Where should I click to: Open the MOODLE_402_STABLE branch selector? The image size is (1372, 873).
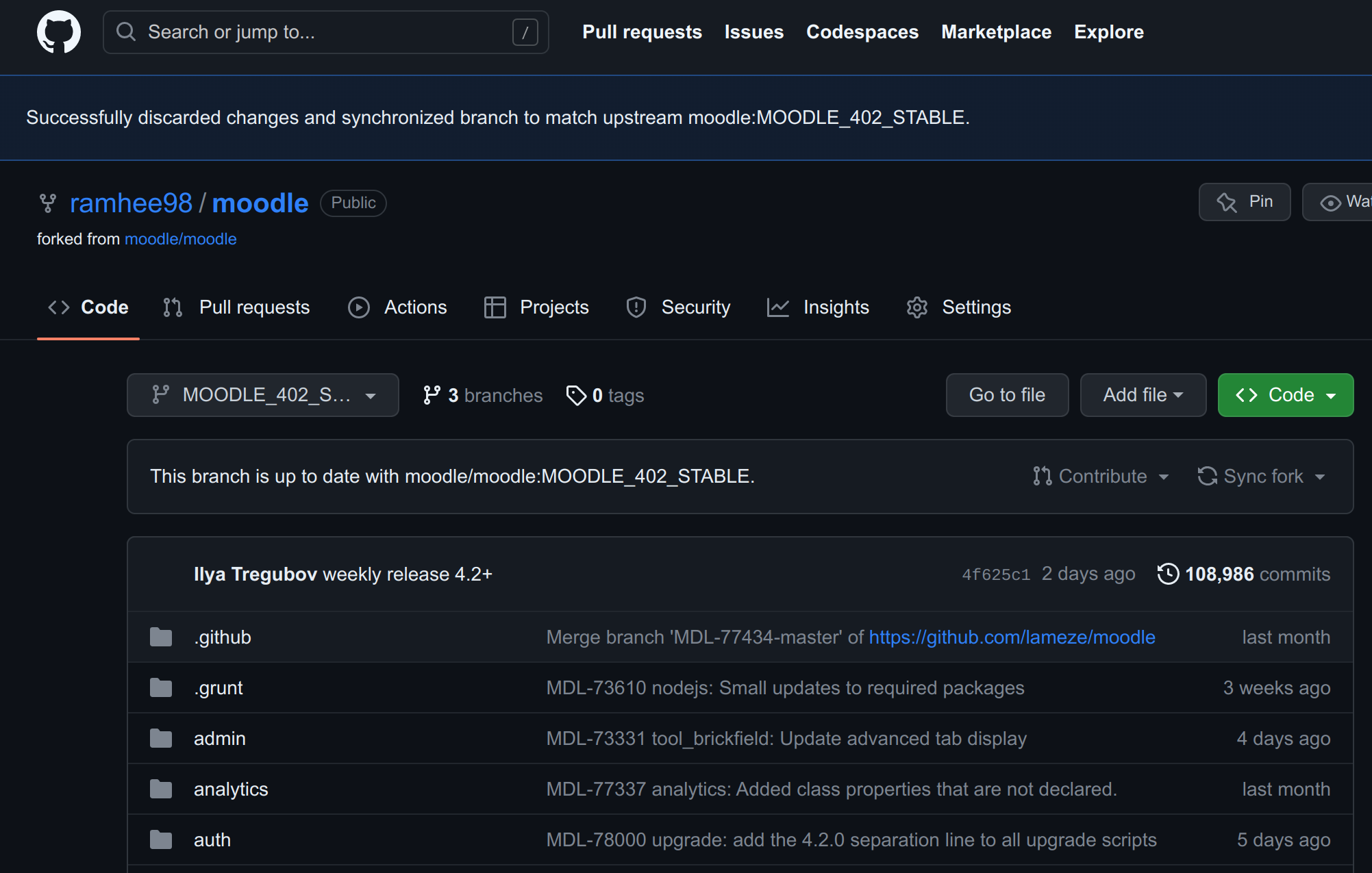tap(262, 394)
